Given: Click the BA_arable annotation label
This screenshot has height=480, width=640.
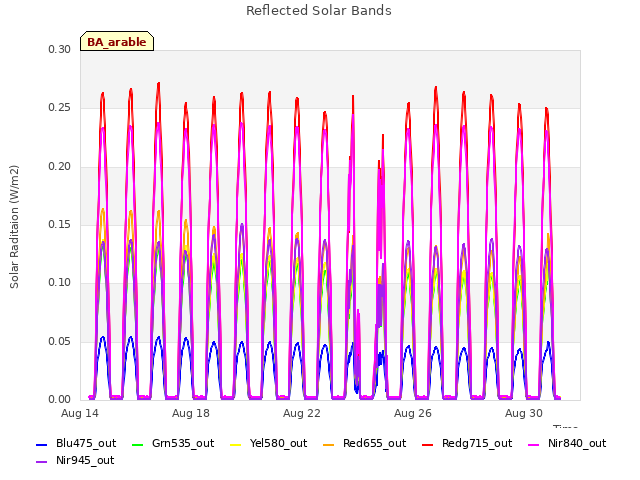Looking at the screenshot, I should [117, 42].
